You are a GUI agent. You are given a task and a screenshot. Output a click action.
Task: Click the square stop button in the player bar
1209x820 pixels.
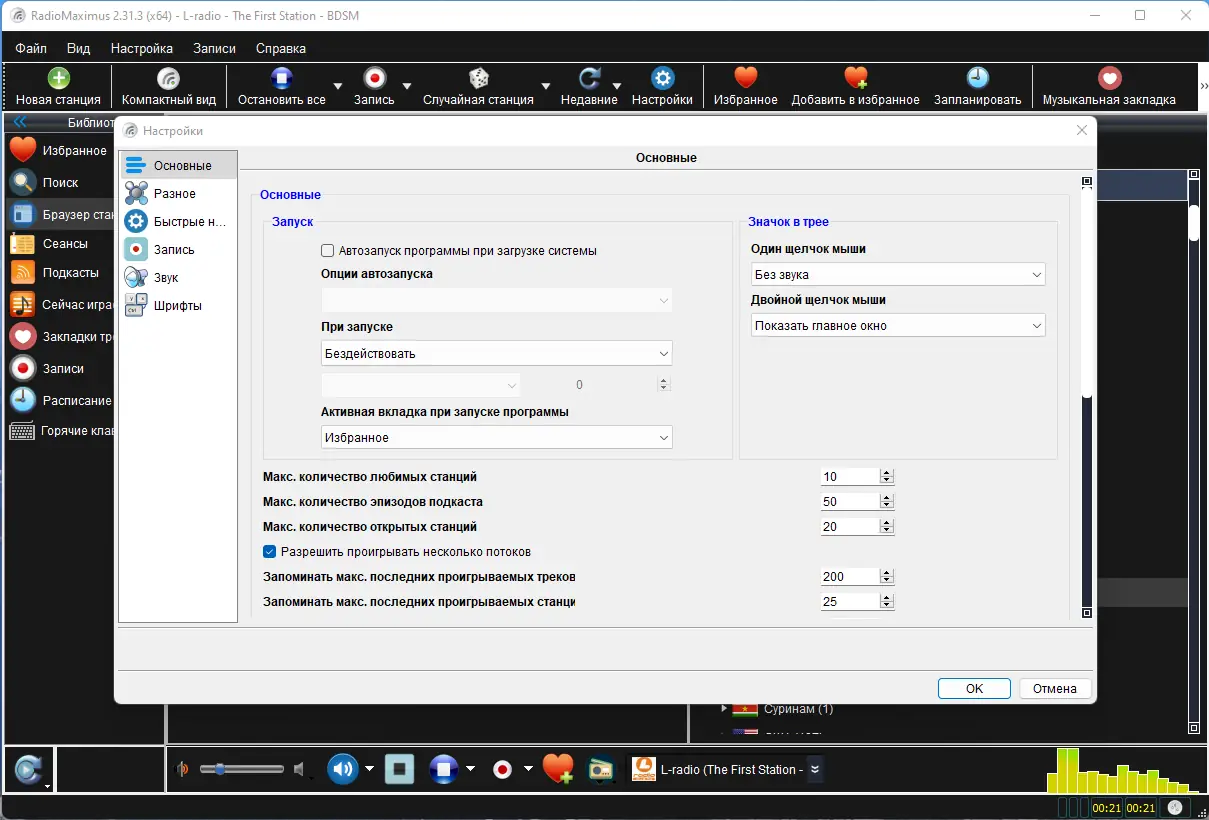pos(400,769)
